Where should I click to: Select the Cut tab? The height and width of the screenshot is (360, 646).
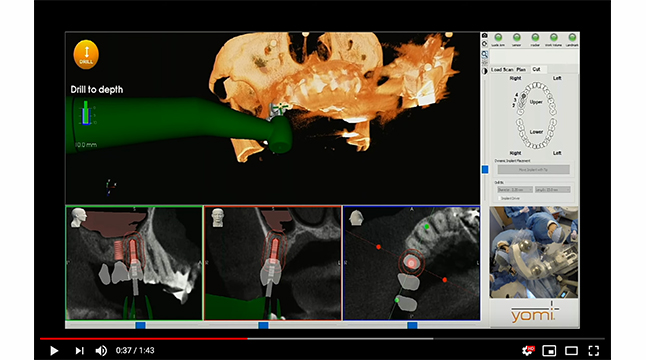[x=536, y=70]
